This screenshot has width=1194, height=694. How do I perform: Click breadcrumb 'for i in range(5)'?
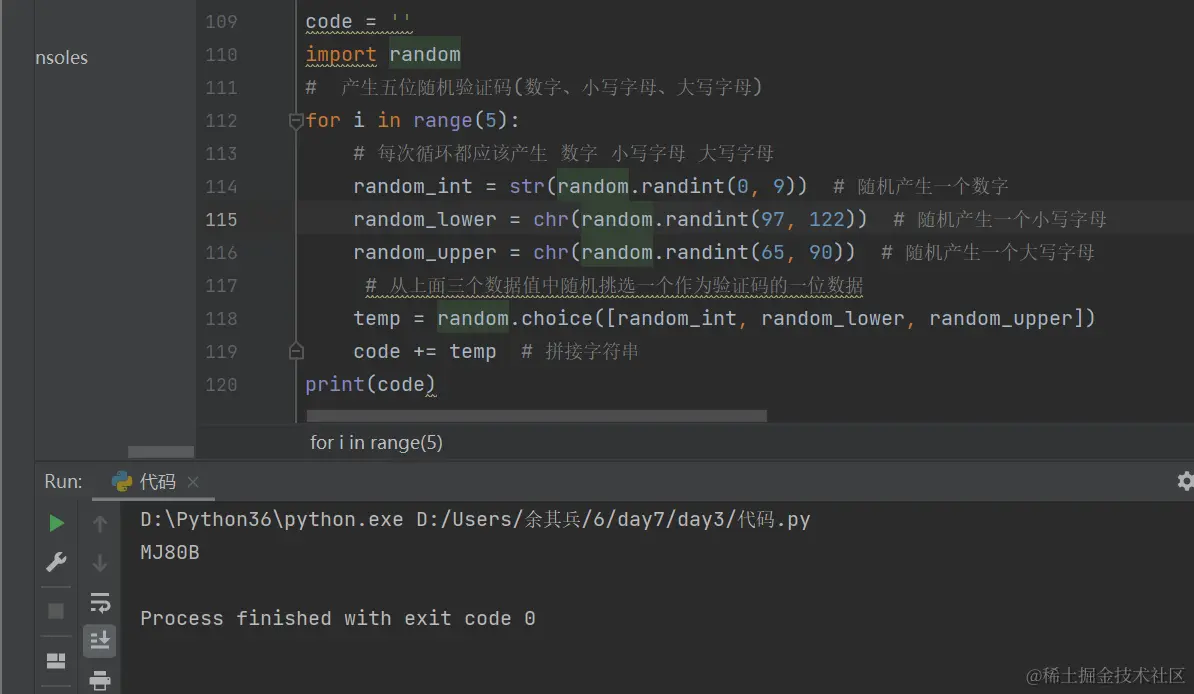coord(376,443)
